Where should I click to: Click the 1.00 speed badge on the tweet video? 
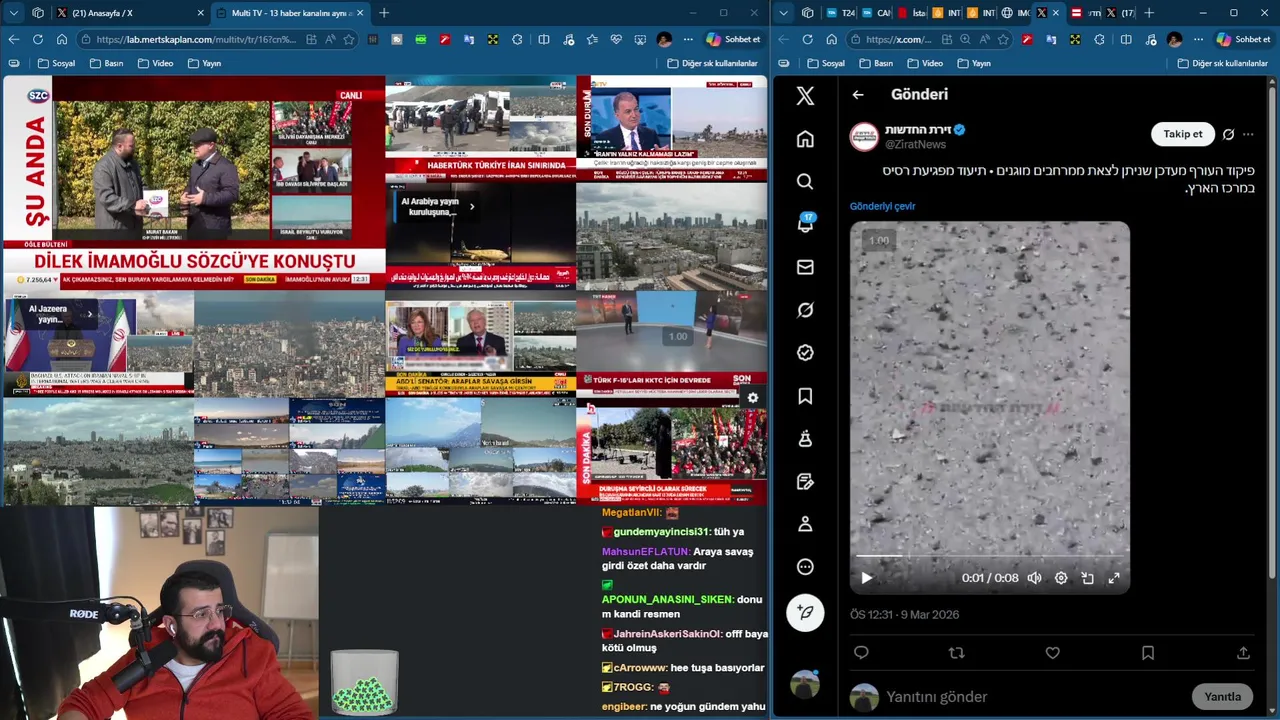click(x=878, y=241)
